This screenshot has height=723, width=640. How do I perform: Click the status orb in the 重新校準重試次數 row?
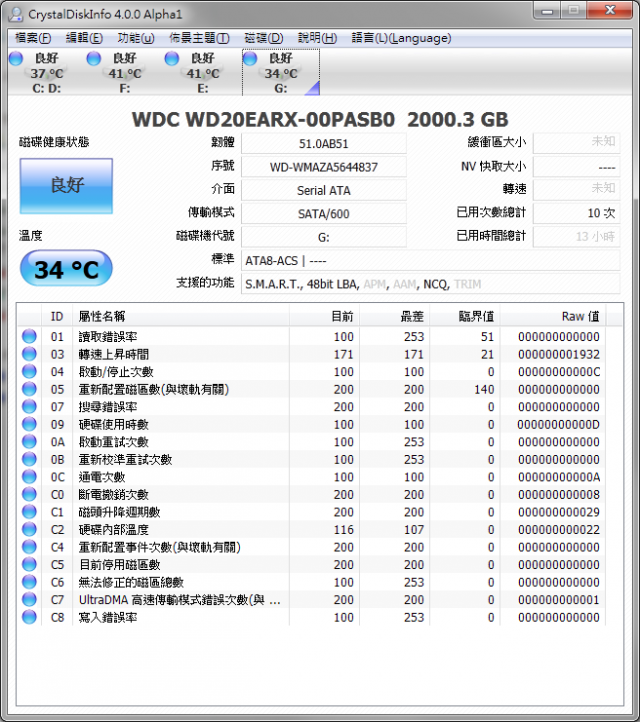pyautogui.click(x=29, y=459)
